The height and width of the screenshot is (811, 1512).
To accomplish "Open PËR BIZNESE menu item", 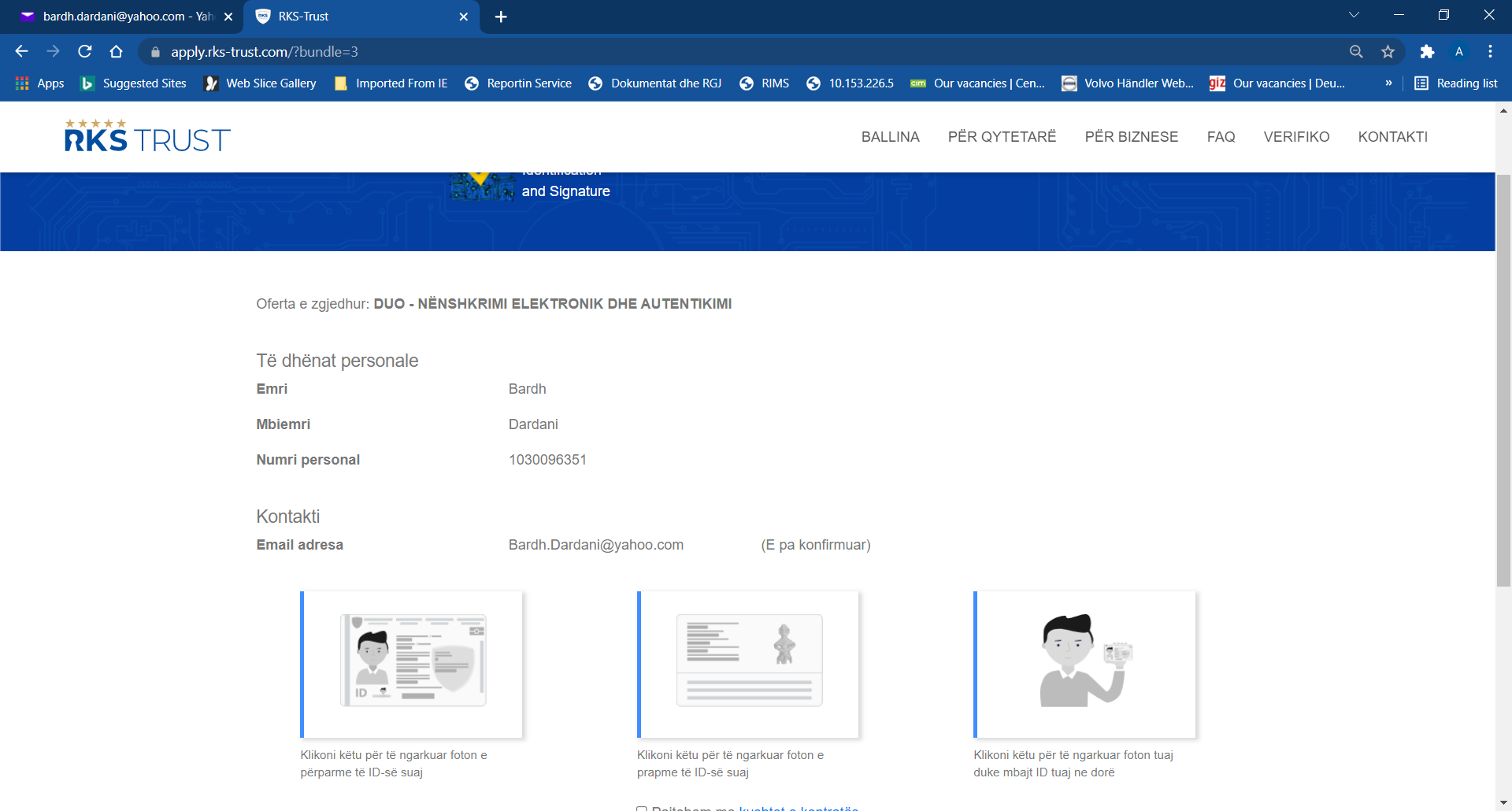I will [1131, 137].
